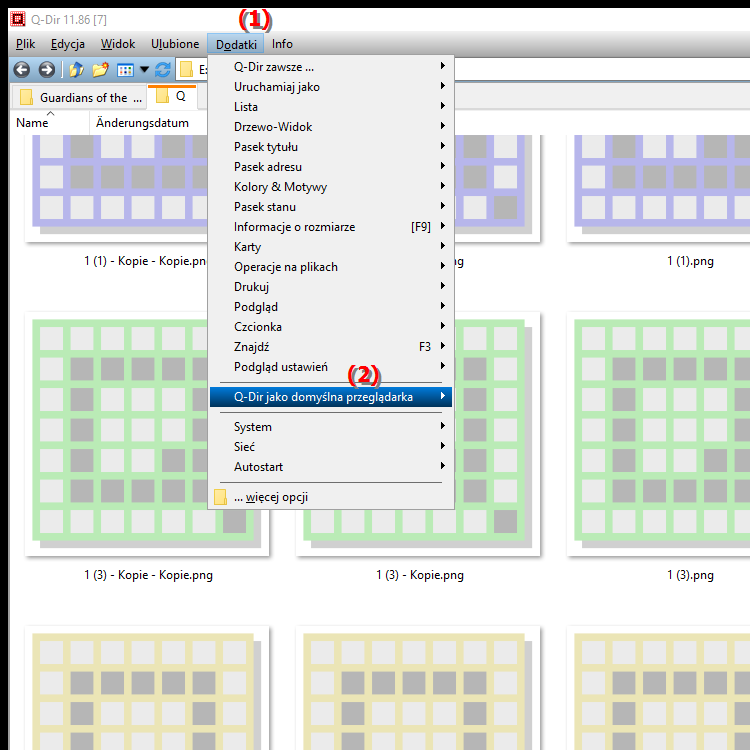Open the 'Autostart' menu entry
The image size is (750, 750).
tap(331, 467)
